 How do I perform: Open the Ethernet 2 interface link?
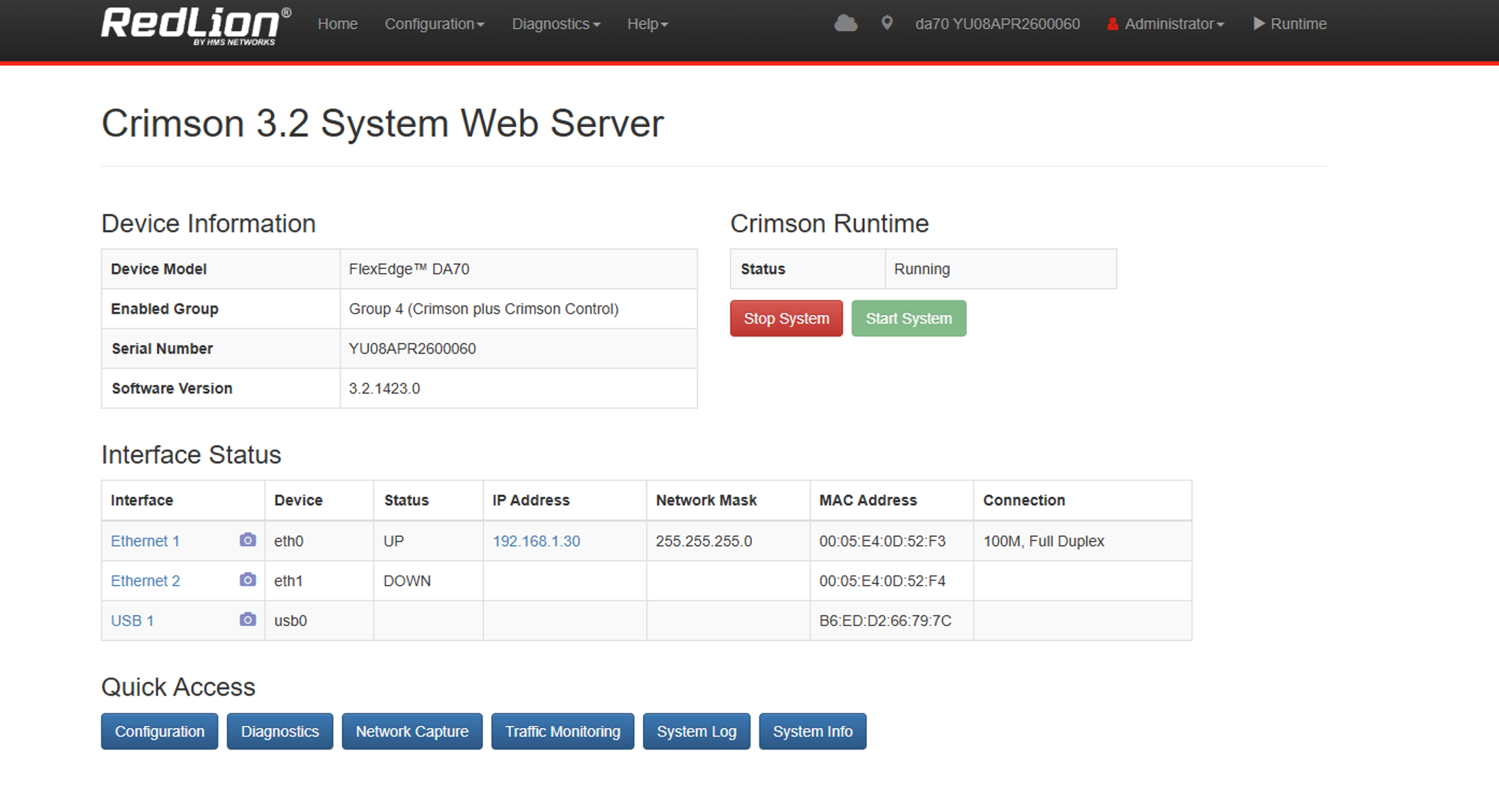coord(145,581)
